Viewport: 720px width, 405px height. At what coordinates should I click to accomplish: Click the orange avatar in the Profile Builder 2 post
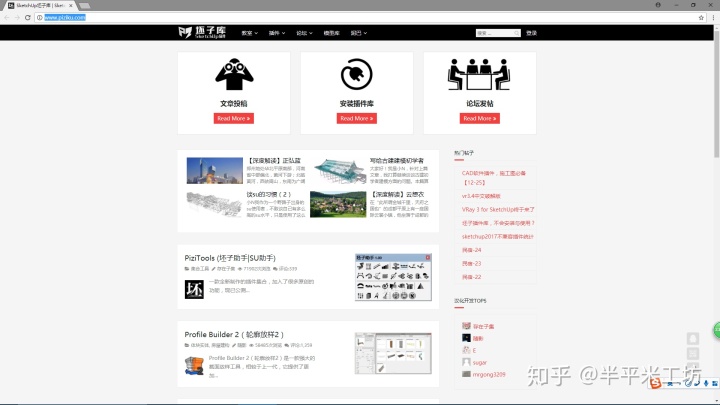tap(194, 366)
